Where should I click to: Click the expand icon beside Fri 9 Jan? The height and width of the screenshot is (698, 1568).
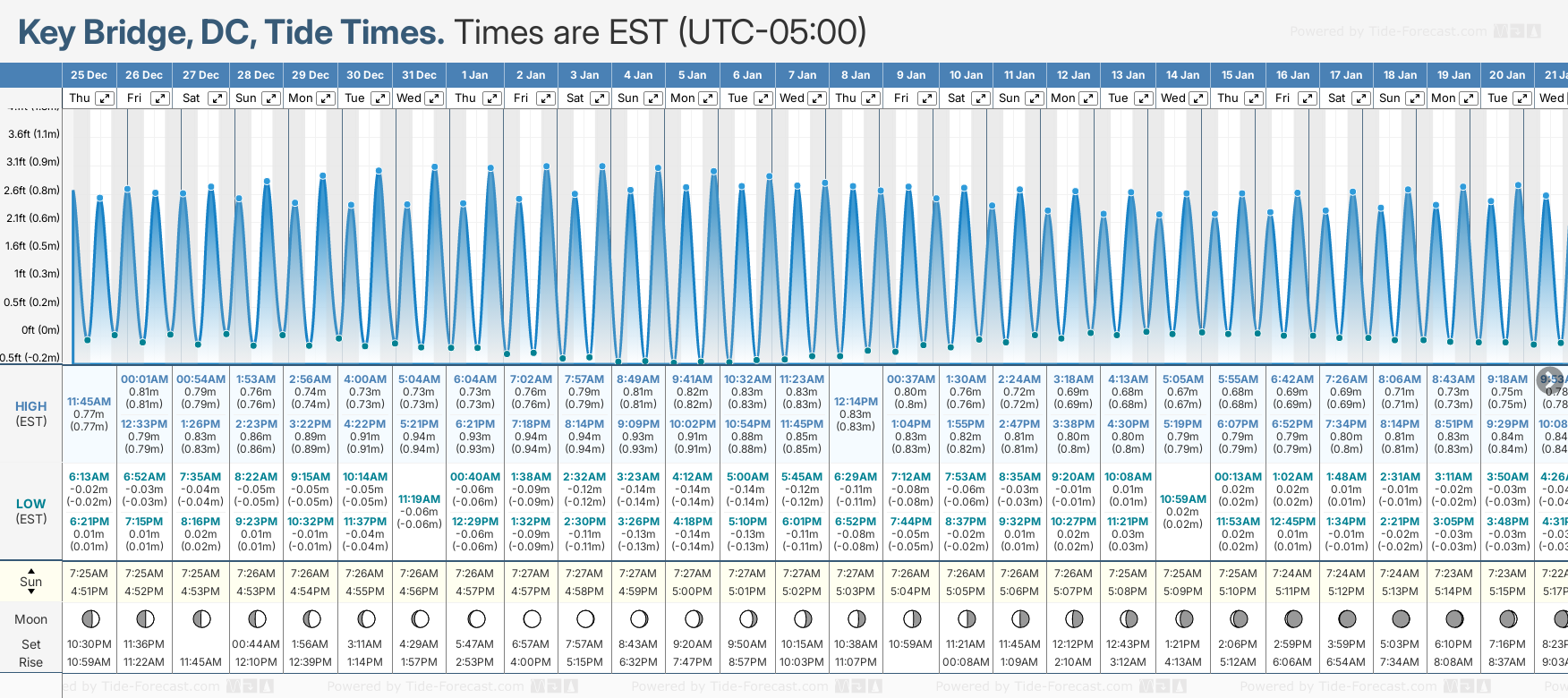coord(927,98)
